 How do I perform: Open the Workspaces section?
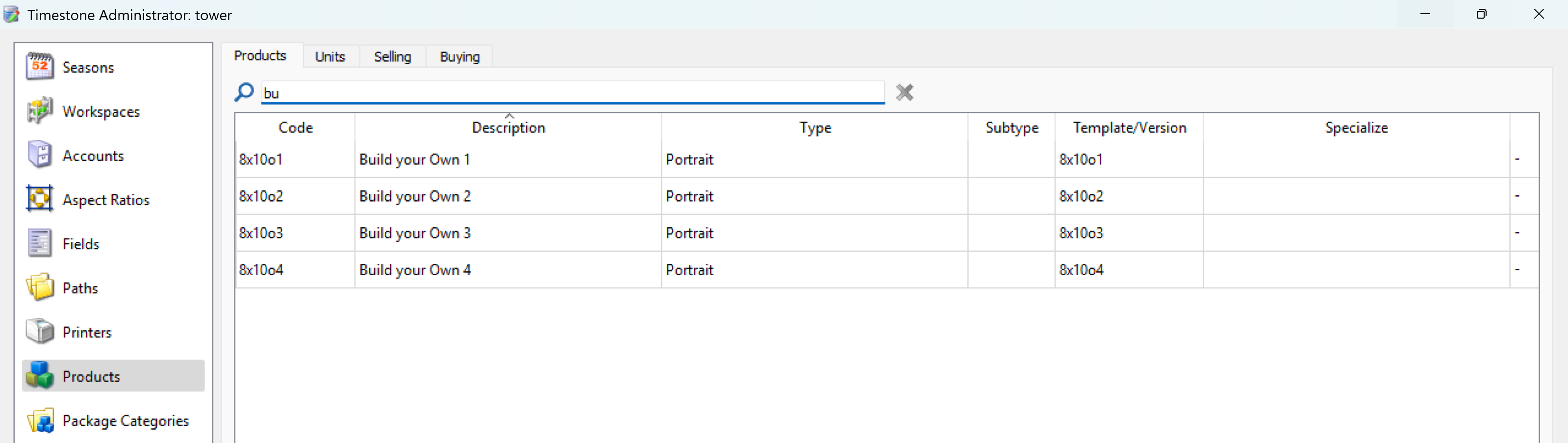pyautogui.click(x=101, y=111)
